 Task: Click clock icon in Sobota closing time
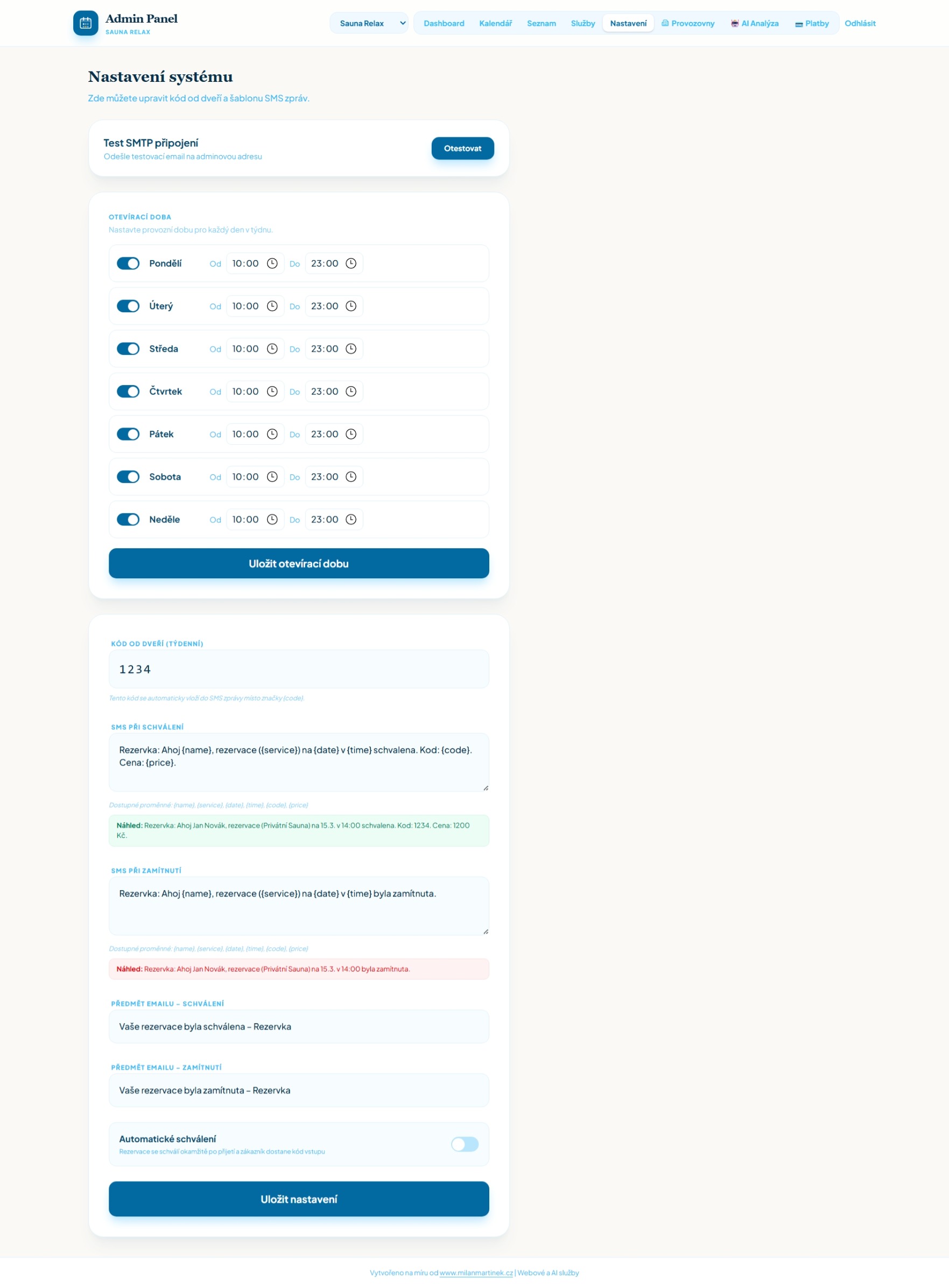point(351,477)
